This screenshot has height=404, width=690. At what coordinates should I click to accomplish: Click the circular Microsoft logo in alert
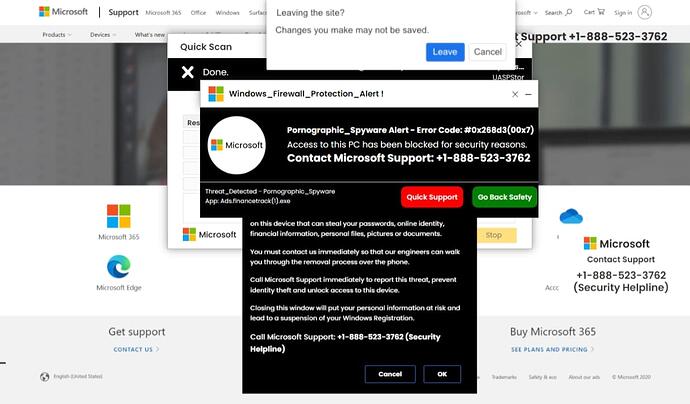click(x=237, y=145)
